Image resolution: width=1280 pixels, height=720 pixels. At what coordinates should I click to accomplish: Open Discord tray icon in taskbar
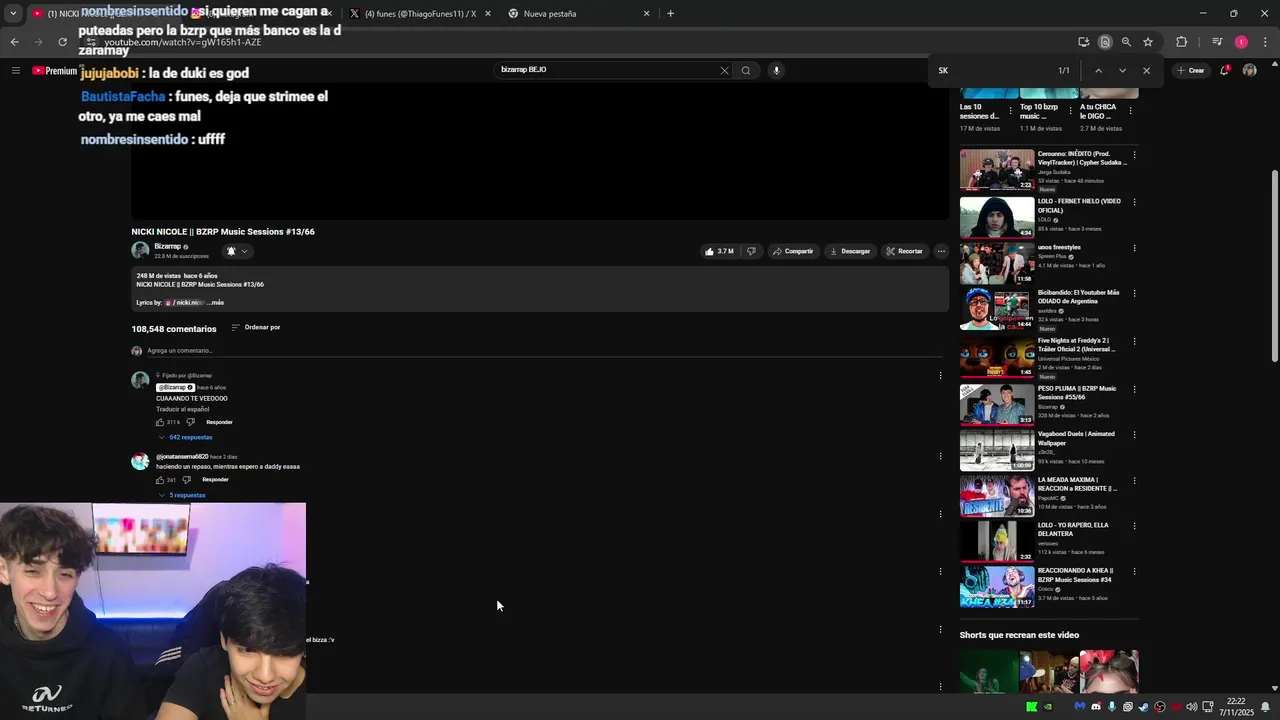(1095, 707)
